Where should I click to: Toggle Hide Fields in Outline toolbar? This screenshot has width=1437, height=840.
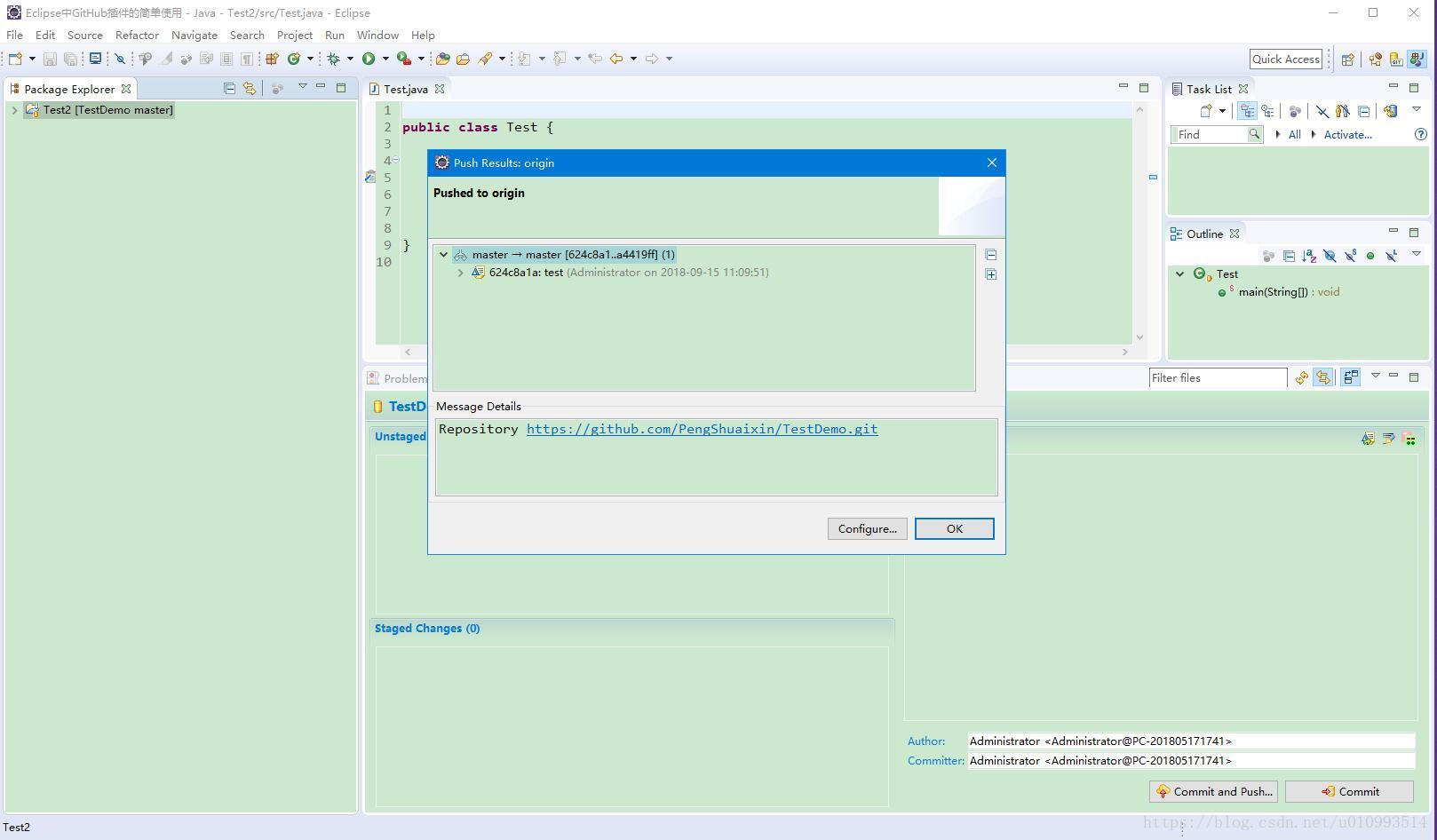pos(1330,256)
